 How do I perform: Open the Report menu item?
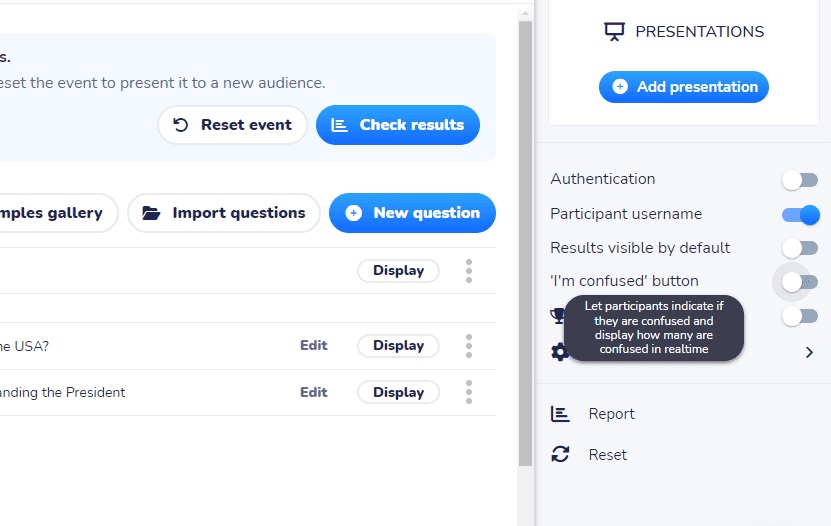(611, 414)
